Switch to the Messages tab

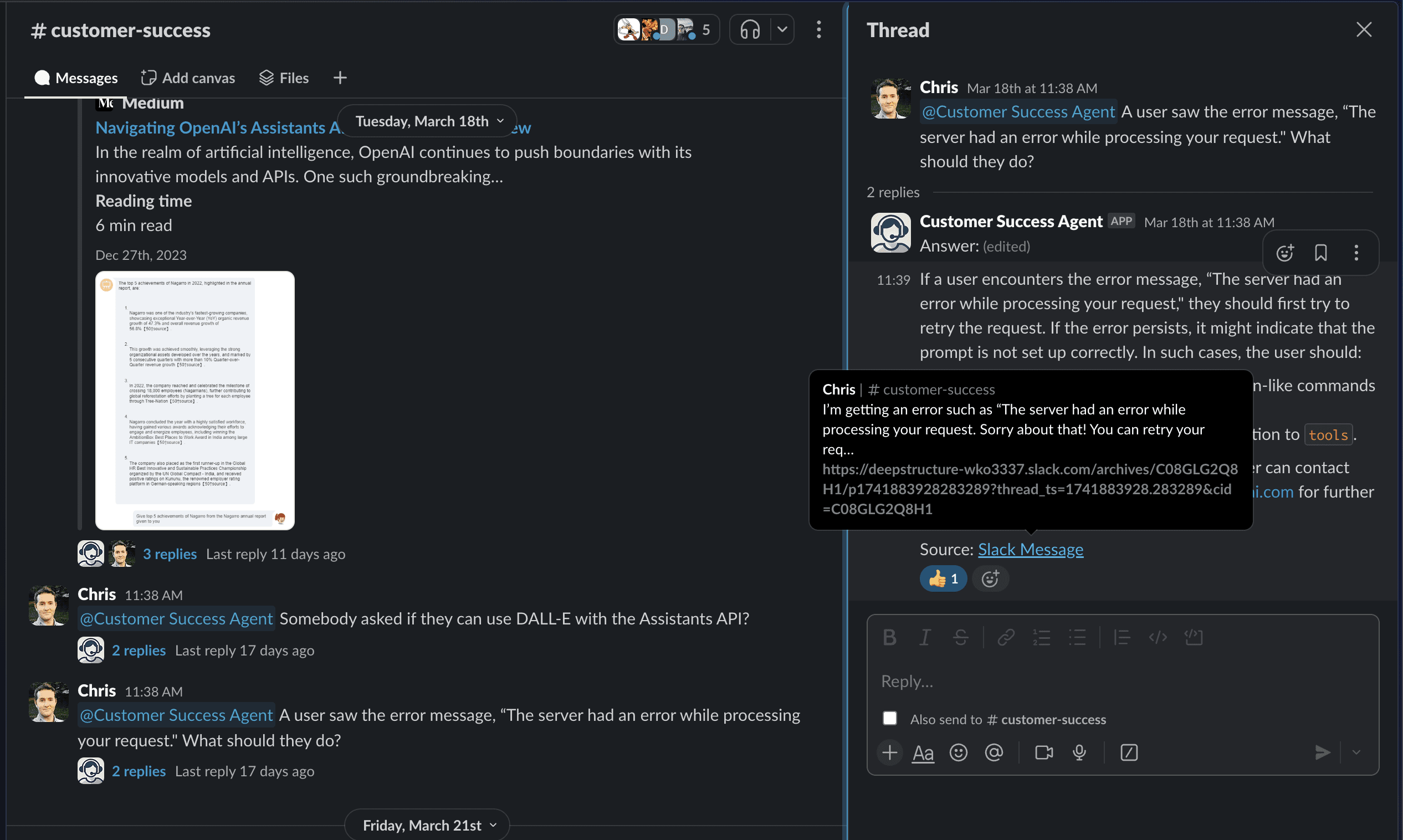[x=76, y=78]
